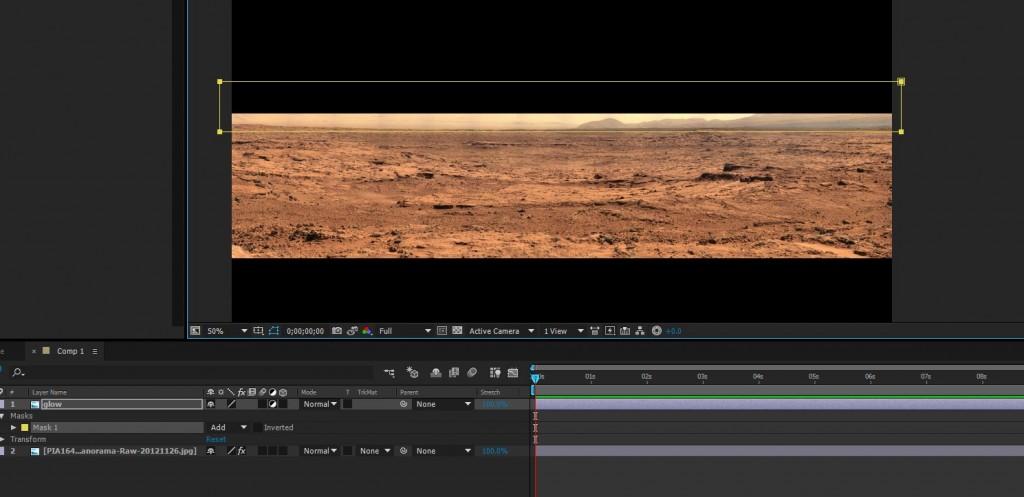Click Reset link next to Transform
Screen dimensions: 1024x497
coord(216,439)
